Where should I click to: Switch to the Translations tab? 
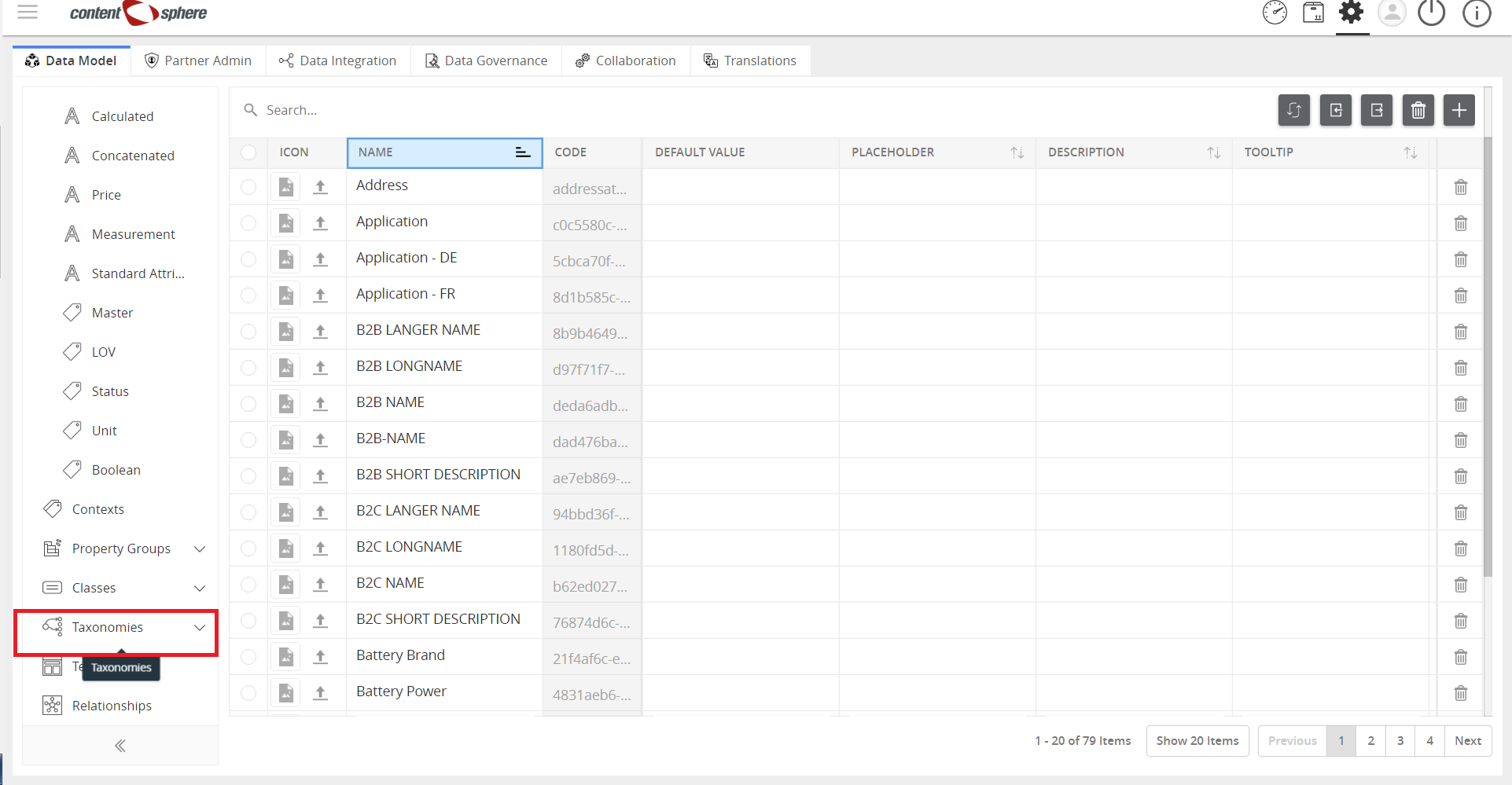[750, 61]
